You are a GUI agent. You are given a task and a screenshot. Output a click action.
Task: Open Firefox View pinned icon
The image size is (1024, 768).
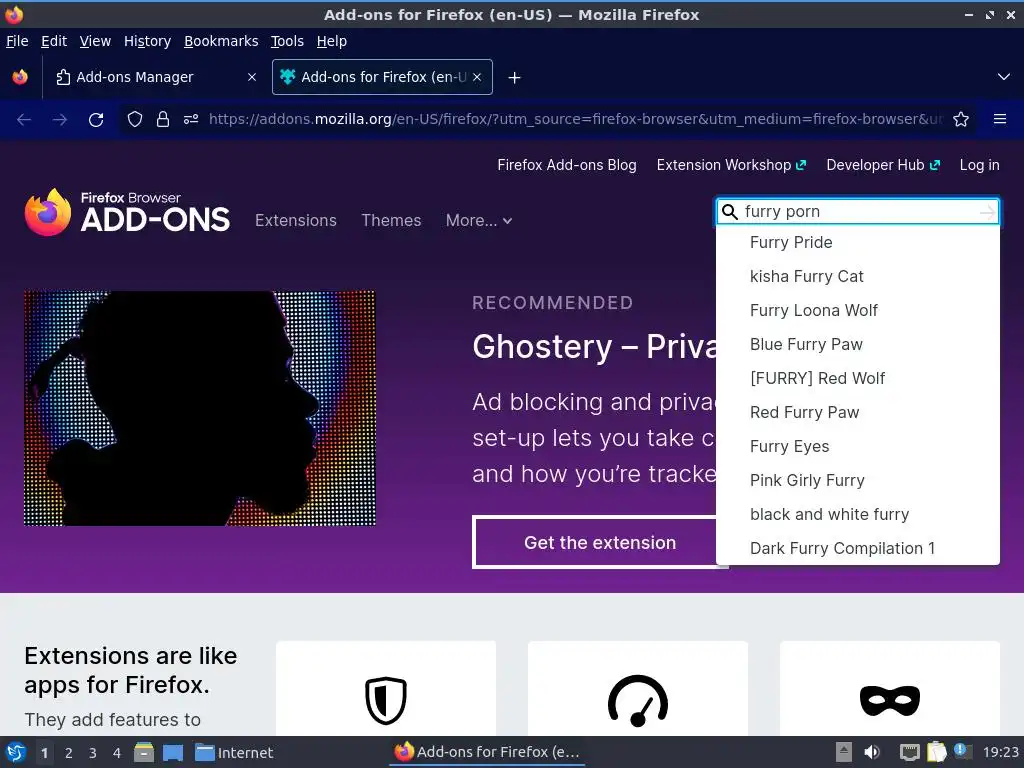pyautogui.click(x=20, y=77)
